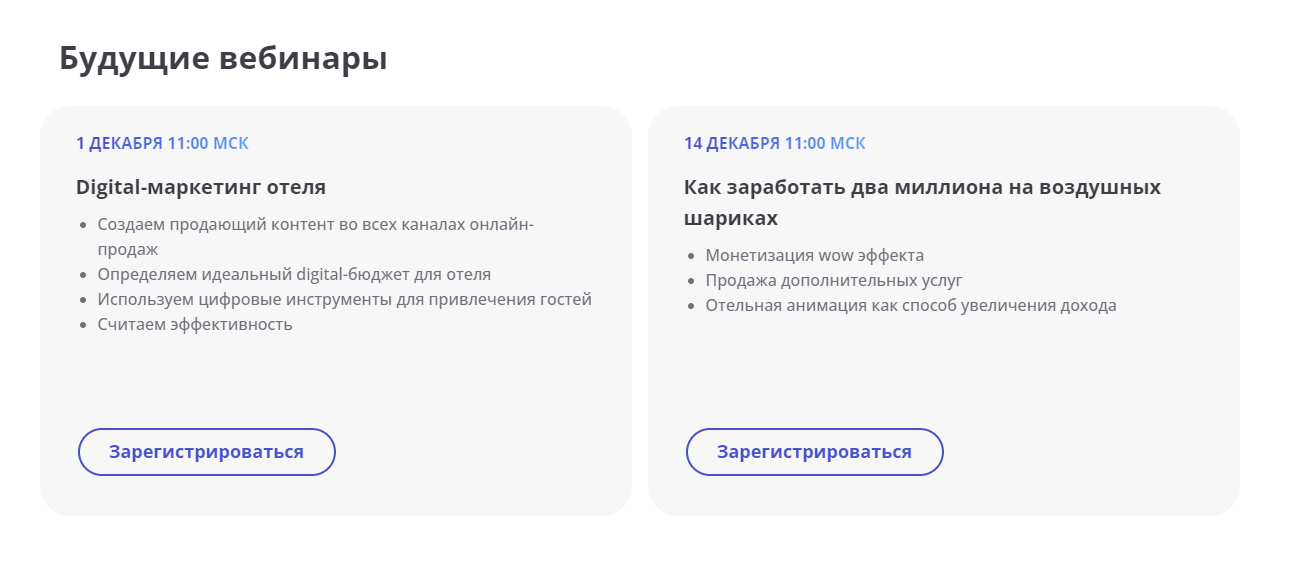The height and width of the screenshot is (573, 1291).
Task: Click the "Будущие вебинары" heading
Action: click(x=223, y=59)
